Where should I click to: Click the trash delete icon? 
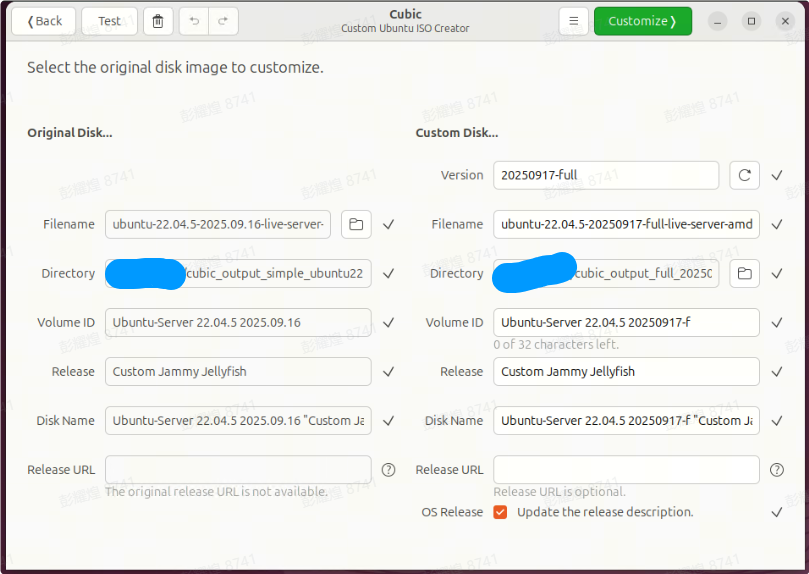[x=158, y=21]
